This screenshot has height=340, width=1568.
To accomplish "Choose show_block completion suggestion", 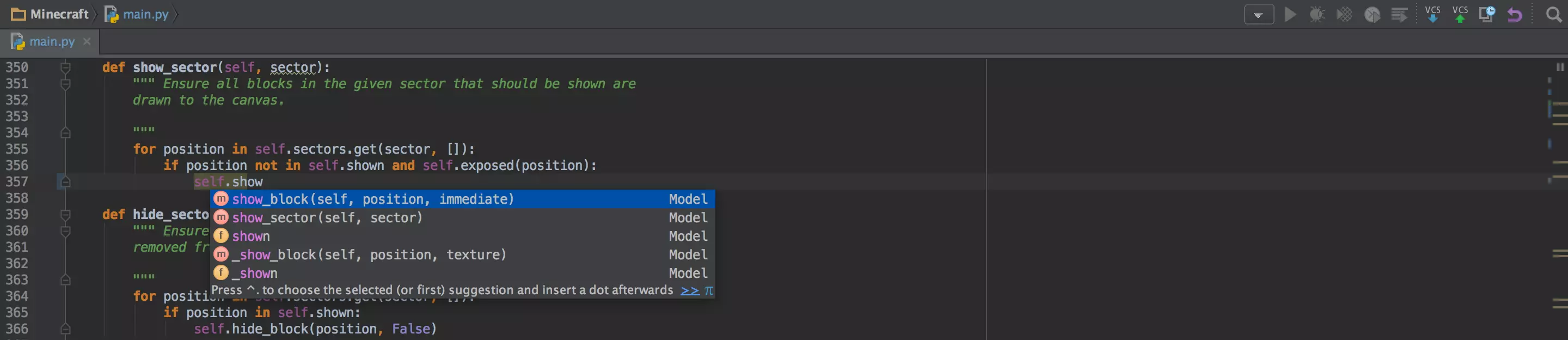I will [x=372, y=199].
